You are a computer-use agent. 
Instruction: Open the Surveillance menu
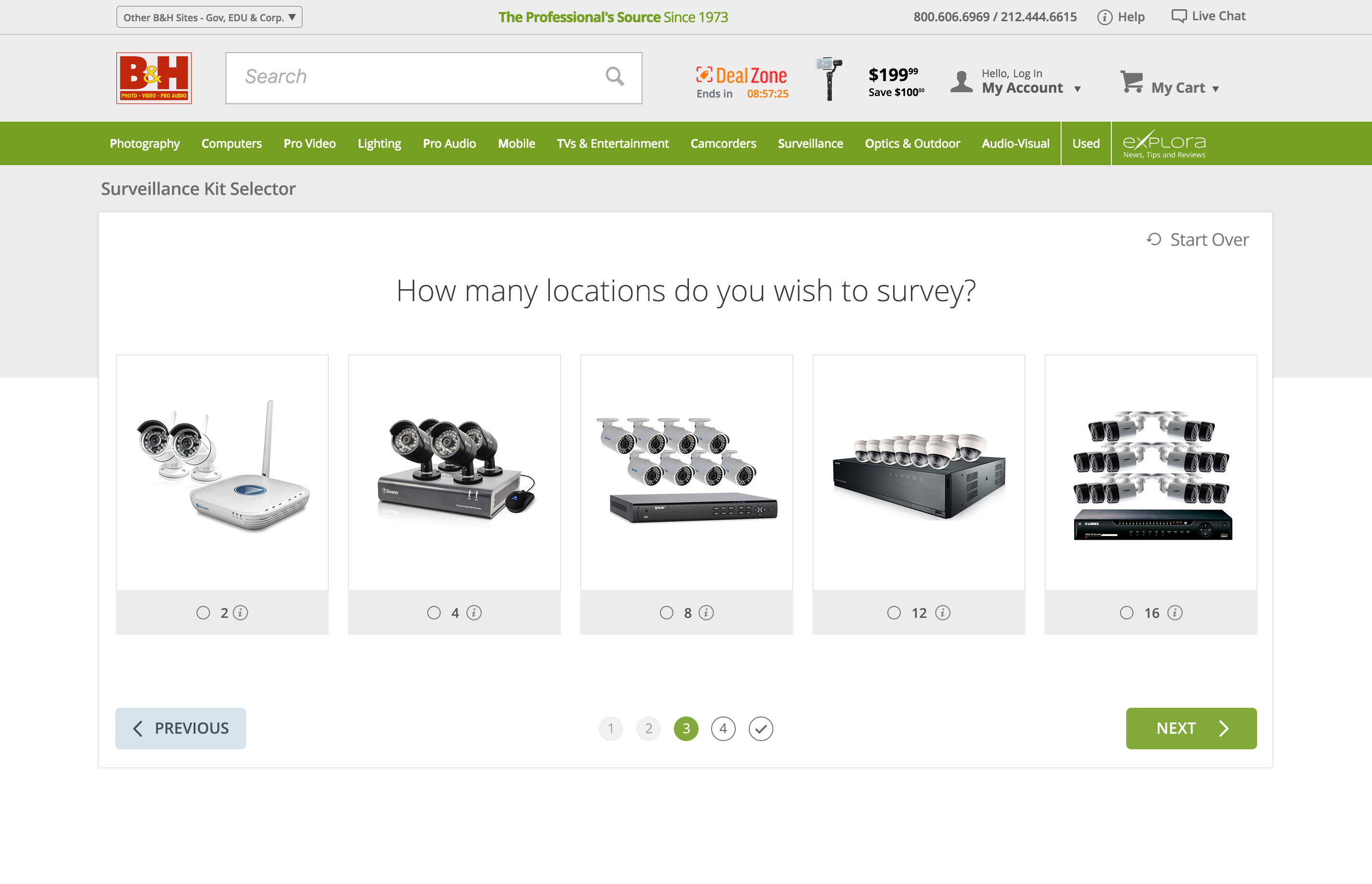810,143
